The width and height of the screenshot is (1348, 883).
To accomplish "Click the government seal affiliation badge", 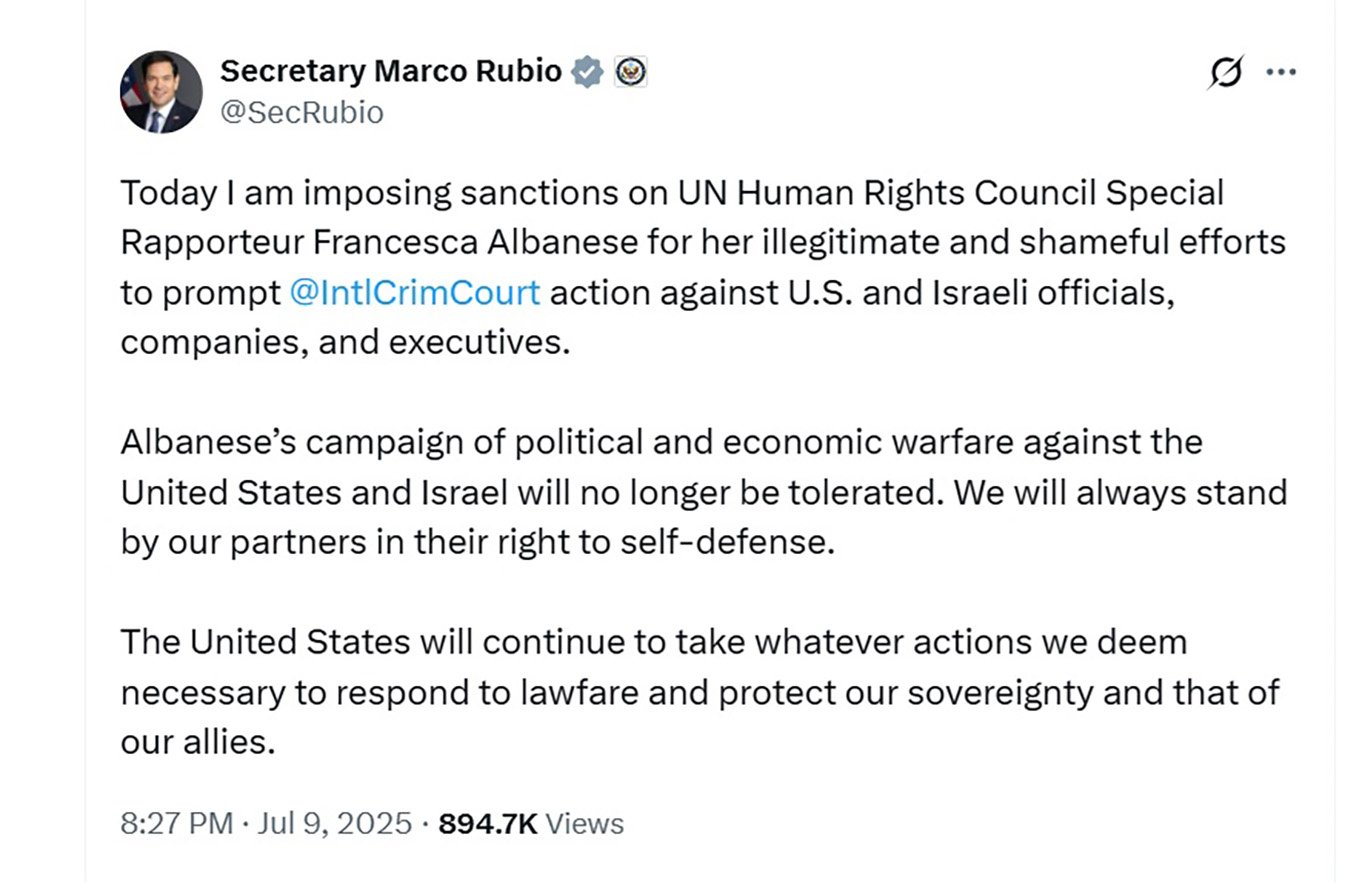I will [631, 71].
